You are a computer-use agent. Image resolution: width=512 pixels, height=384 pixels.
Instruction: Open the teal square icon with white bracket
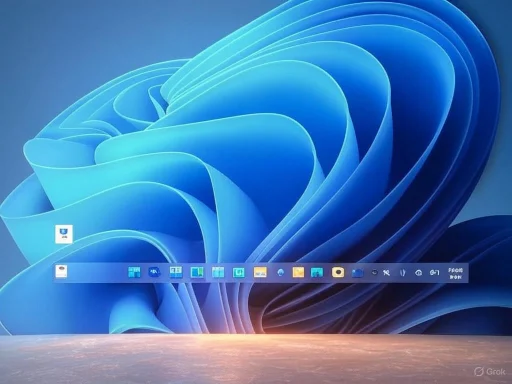(238, 273)
